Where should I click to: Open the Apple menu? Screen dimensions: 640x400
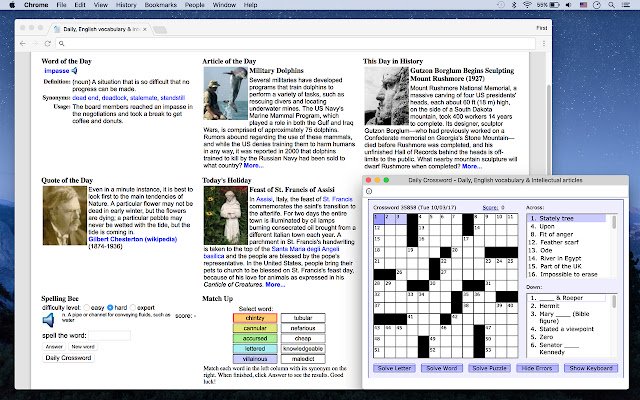(12, 5)
